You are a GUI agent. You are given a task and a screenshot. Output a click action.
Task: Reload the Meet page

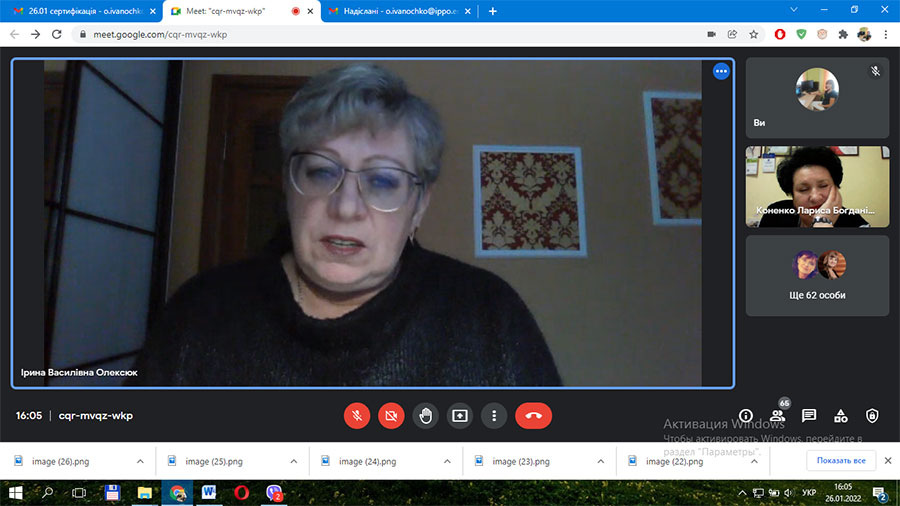click(x=56, y=34)
